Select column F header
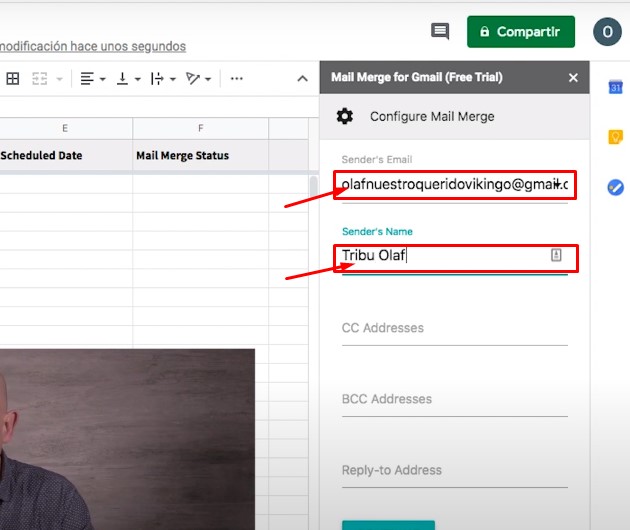Screen dimensions: 630x530 coord(200,129)
